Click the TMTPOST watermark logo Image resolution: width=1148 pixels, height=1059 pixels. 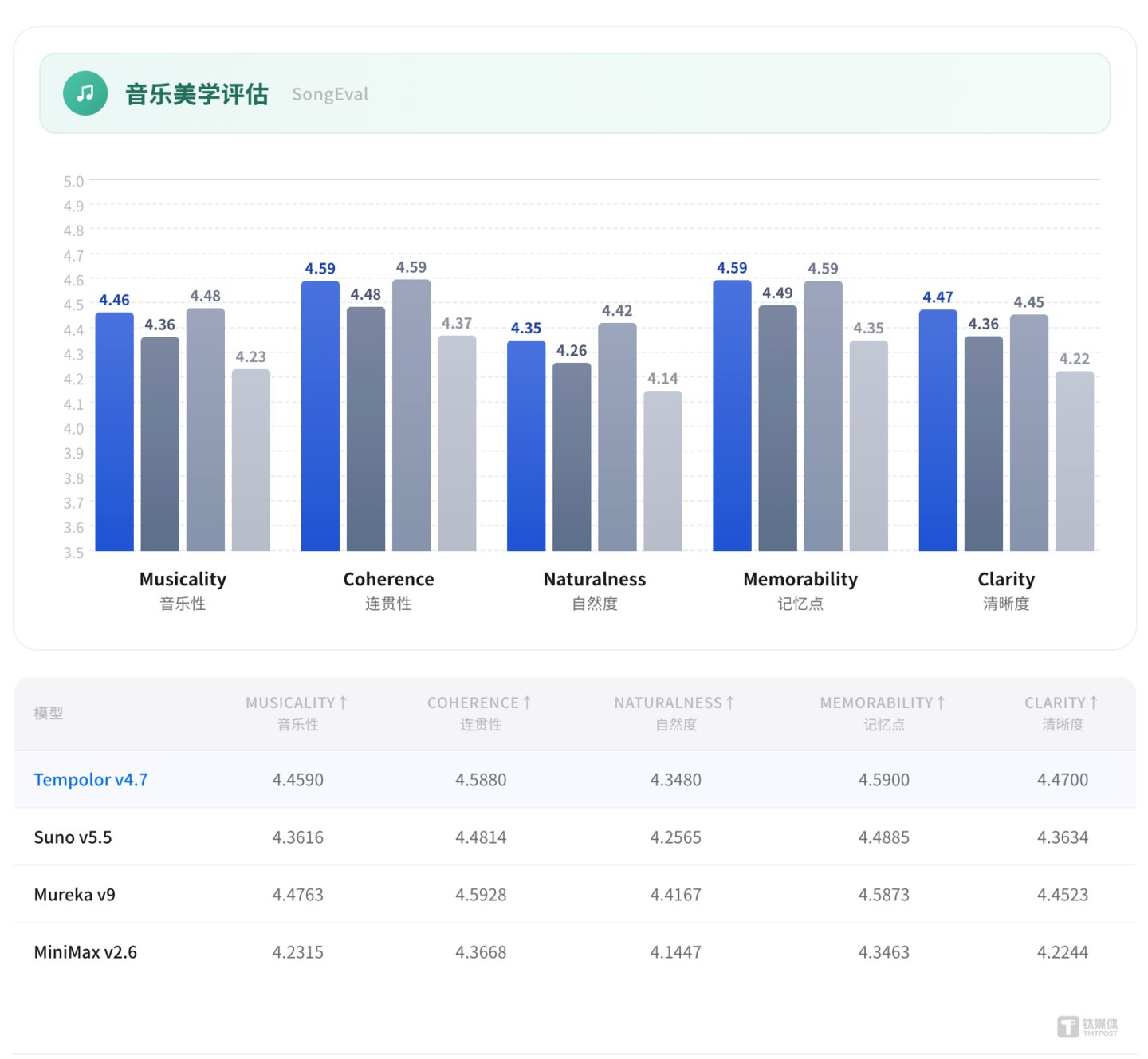click(1087, 1026)
